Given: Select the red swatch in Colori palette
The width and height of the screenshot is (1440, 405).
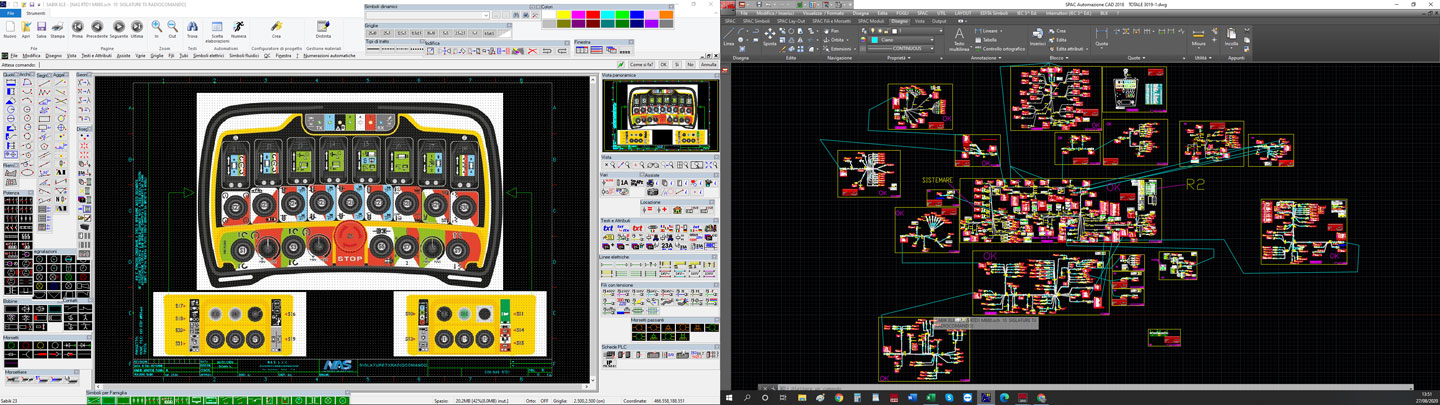Looking at the screenshot, I should 593,15.
